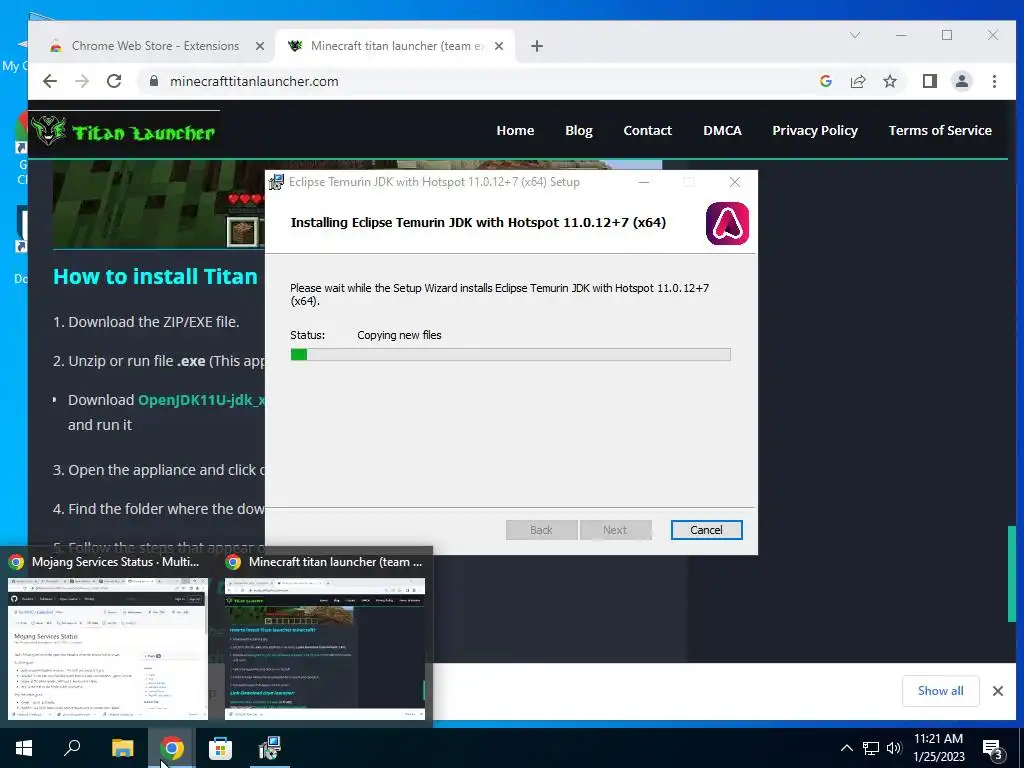Open Google search icon in address bar
1024x768 pixels.
[x=825, y=81]
